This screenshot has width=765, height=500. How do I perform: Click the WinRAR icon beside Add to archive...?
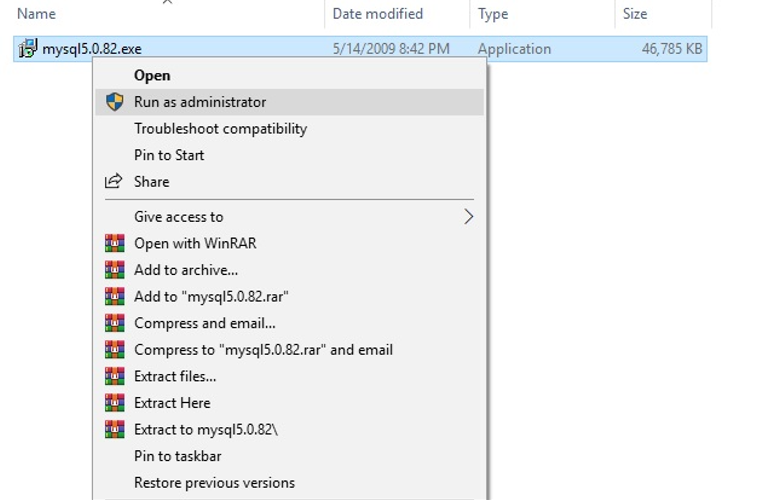click(x=115, y=270)
